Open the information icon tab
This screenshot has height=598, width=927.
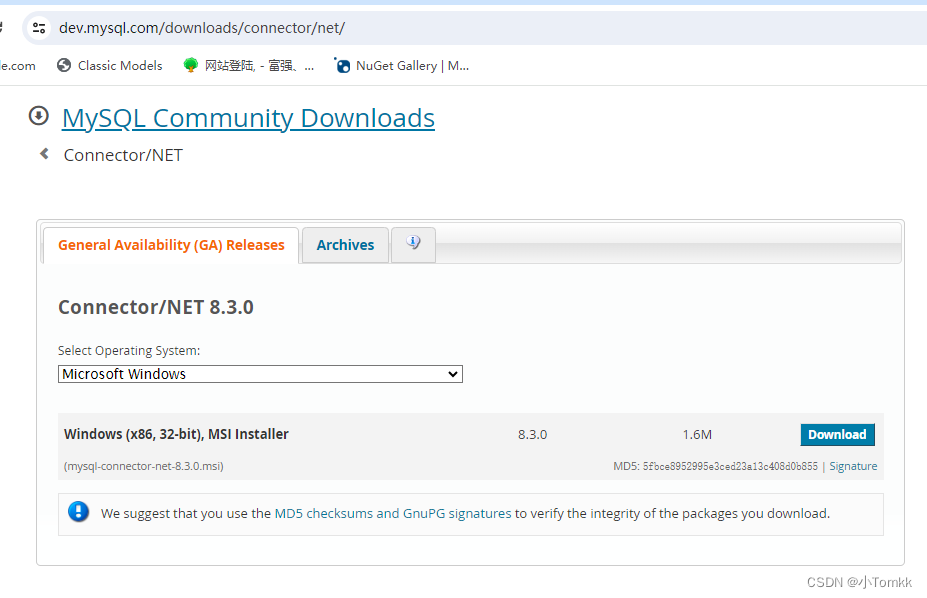[413, 244]
